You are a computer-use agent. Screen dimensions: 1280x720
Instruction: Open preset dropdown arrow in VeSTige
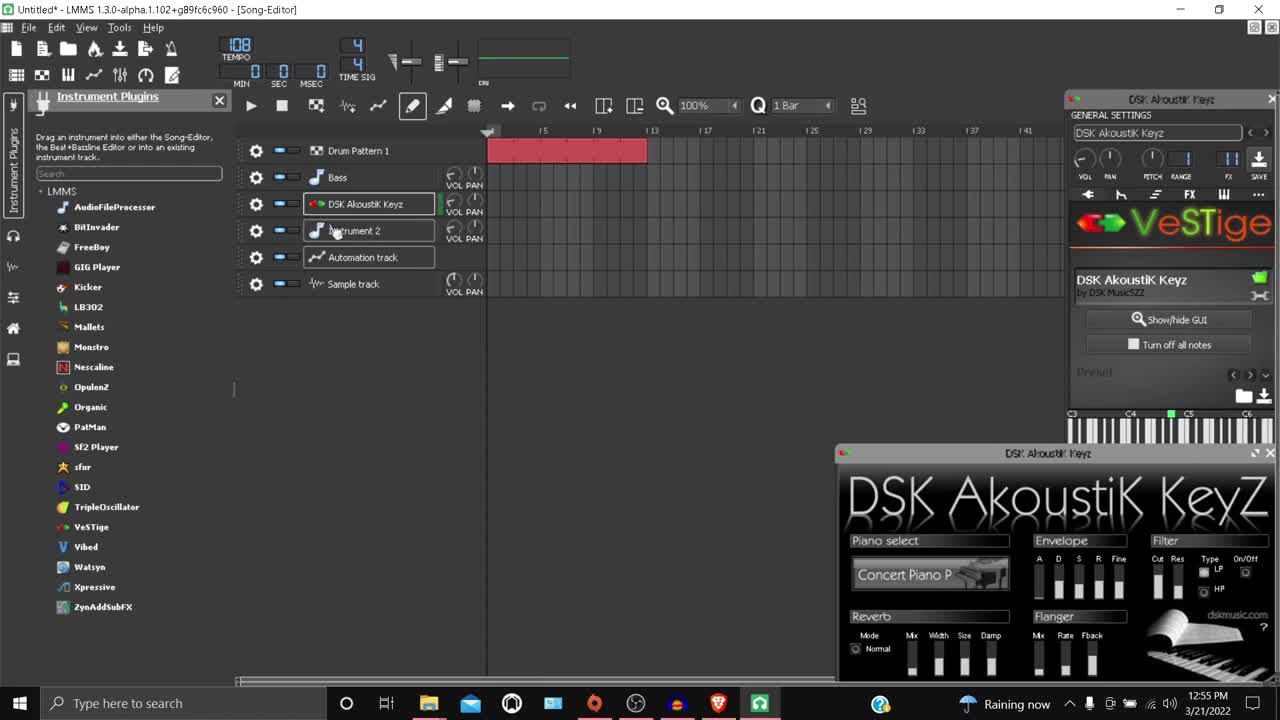tap(1265, 375)
